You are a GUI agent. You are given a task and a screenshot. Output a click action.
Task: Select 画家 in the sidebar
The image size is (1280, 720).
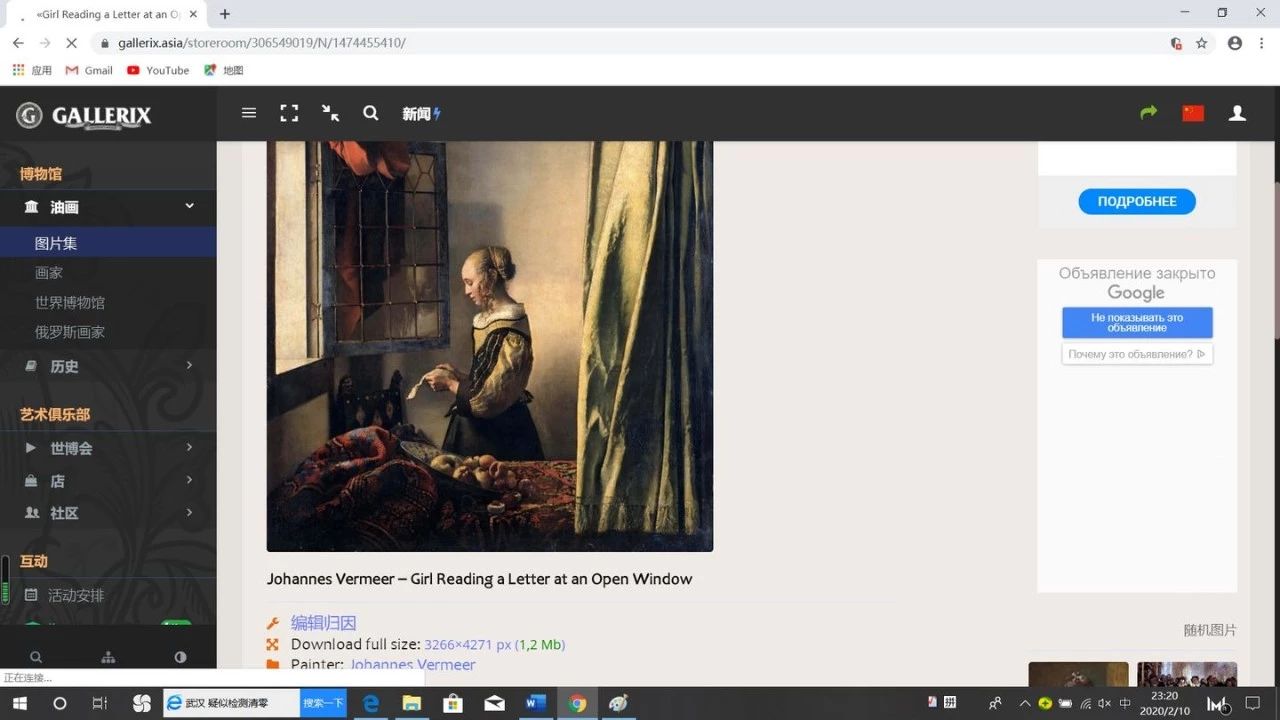(49, 272)
